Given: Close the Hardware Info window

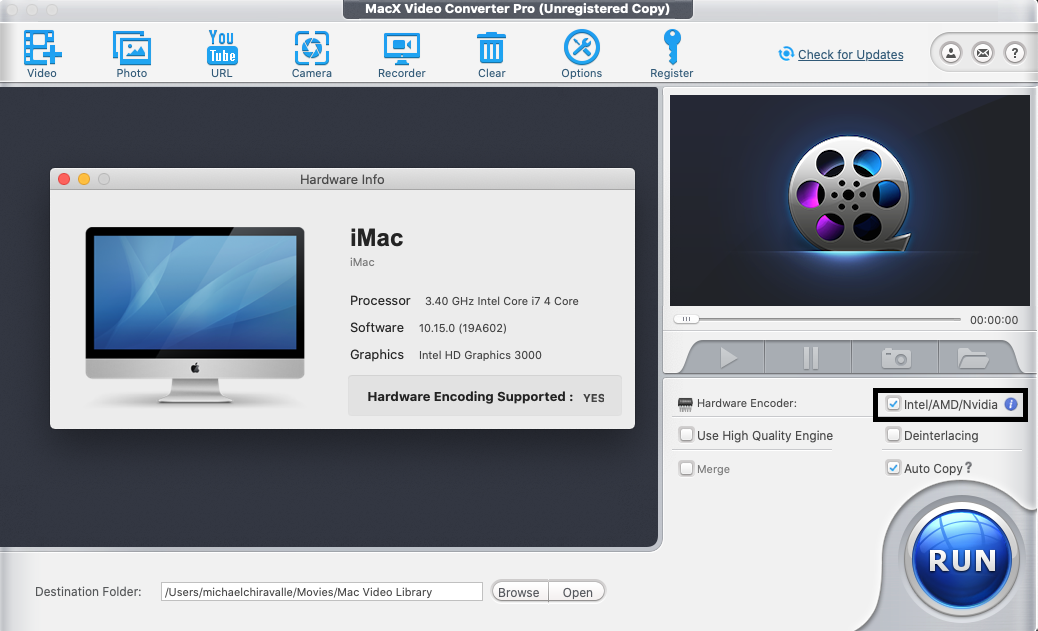Looking at the screenshot, I should click(64, 179).
